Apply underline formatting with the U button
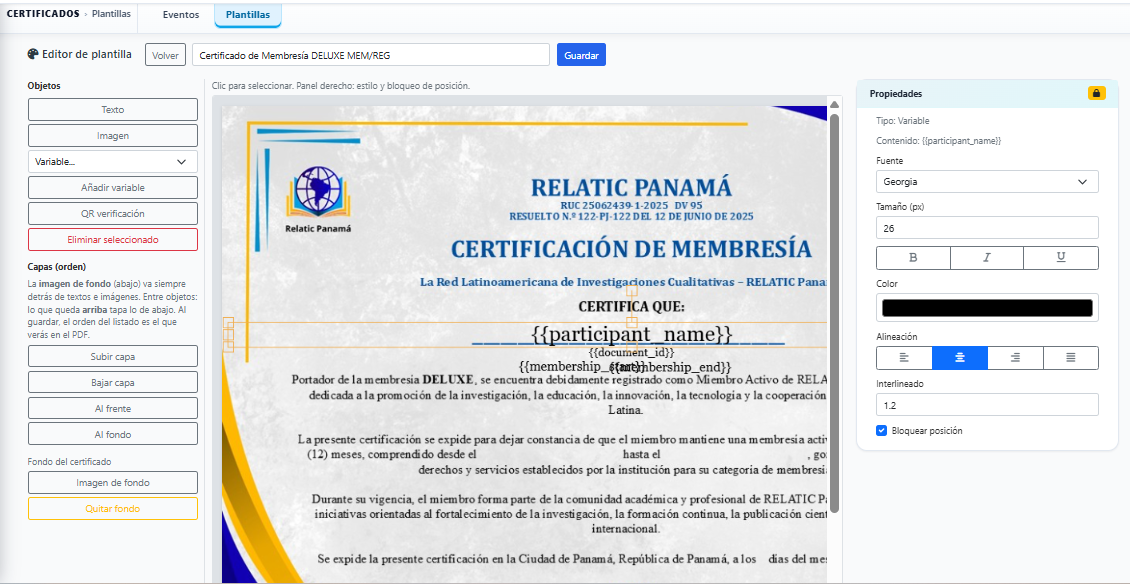Screen dimensions: 1130x584 (x=1061, y=257)
